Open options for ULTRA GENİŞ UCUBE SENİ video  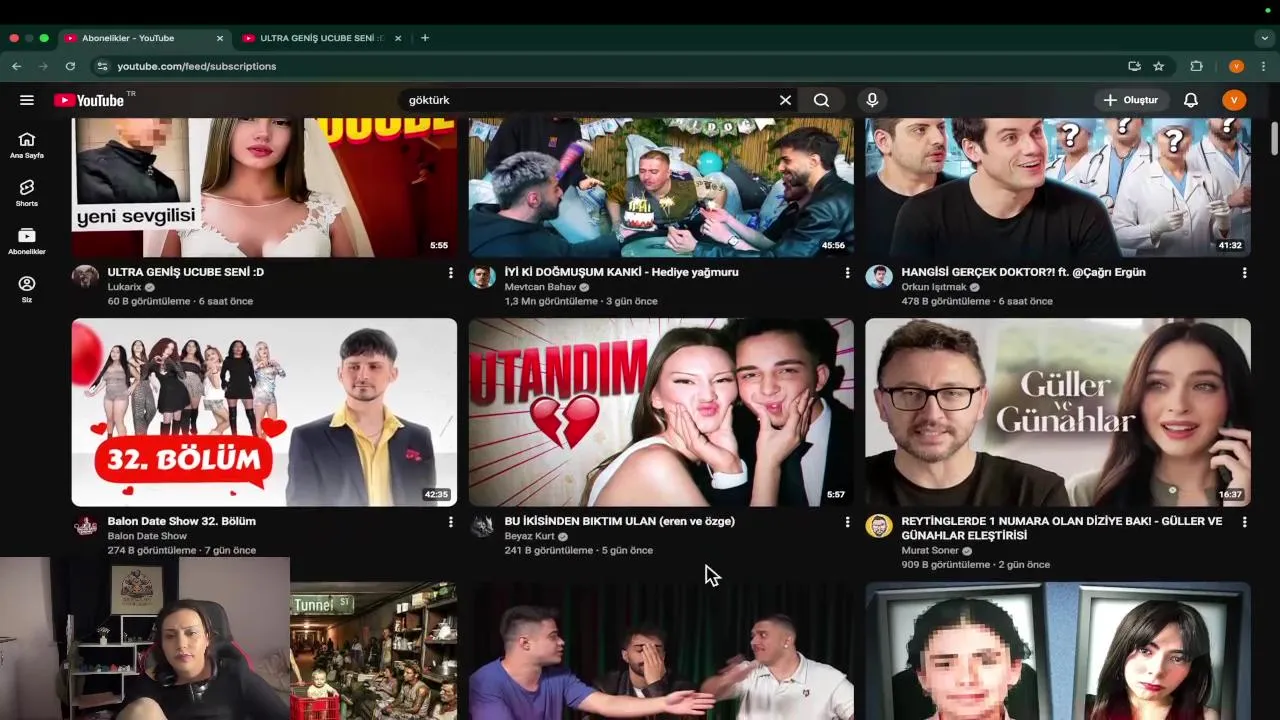click(x=450, y=273)
